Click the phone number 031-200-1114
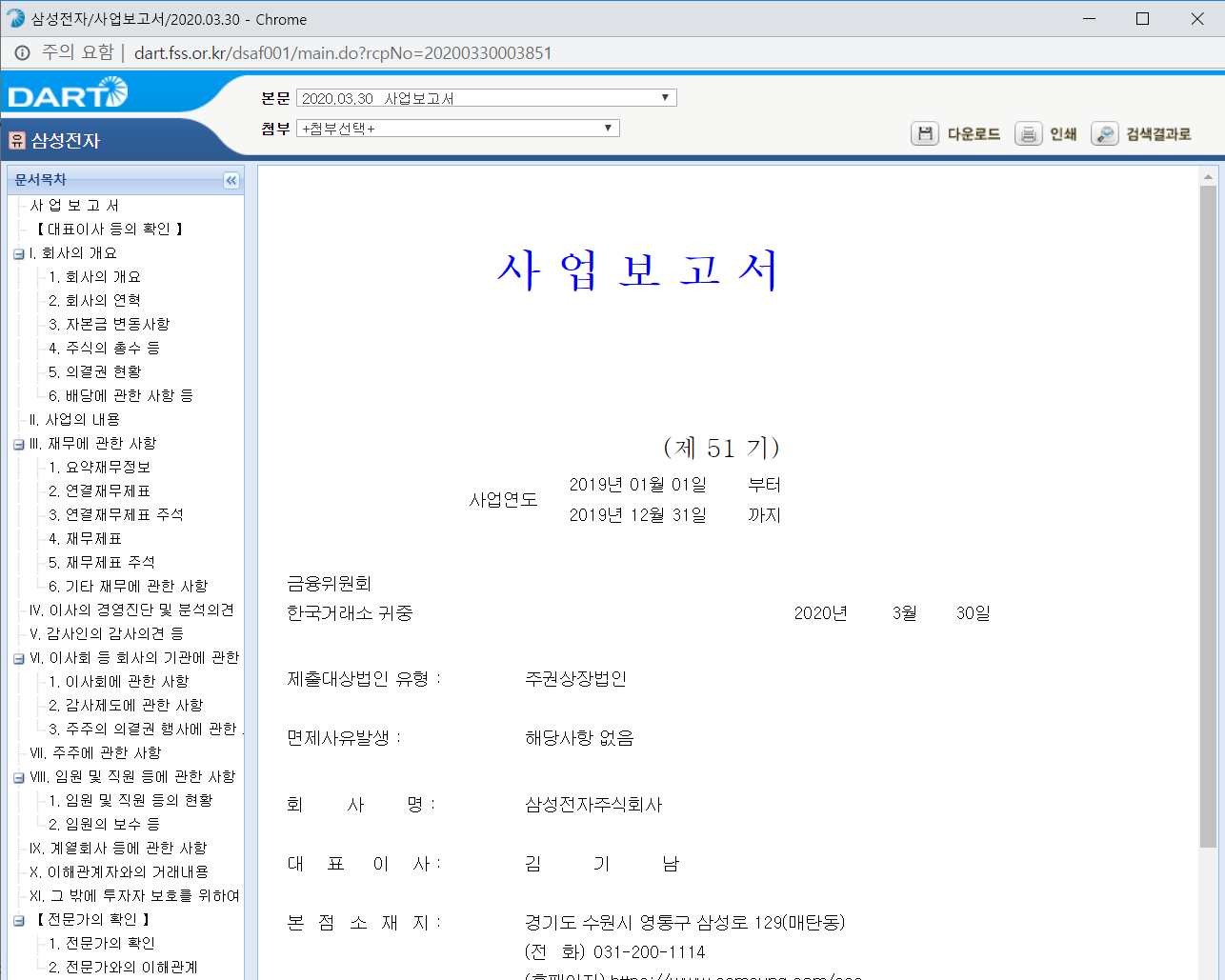This screenshot has width=1225, height=980. coord(650,952)
